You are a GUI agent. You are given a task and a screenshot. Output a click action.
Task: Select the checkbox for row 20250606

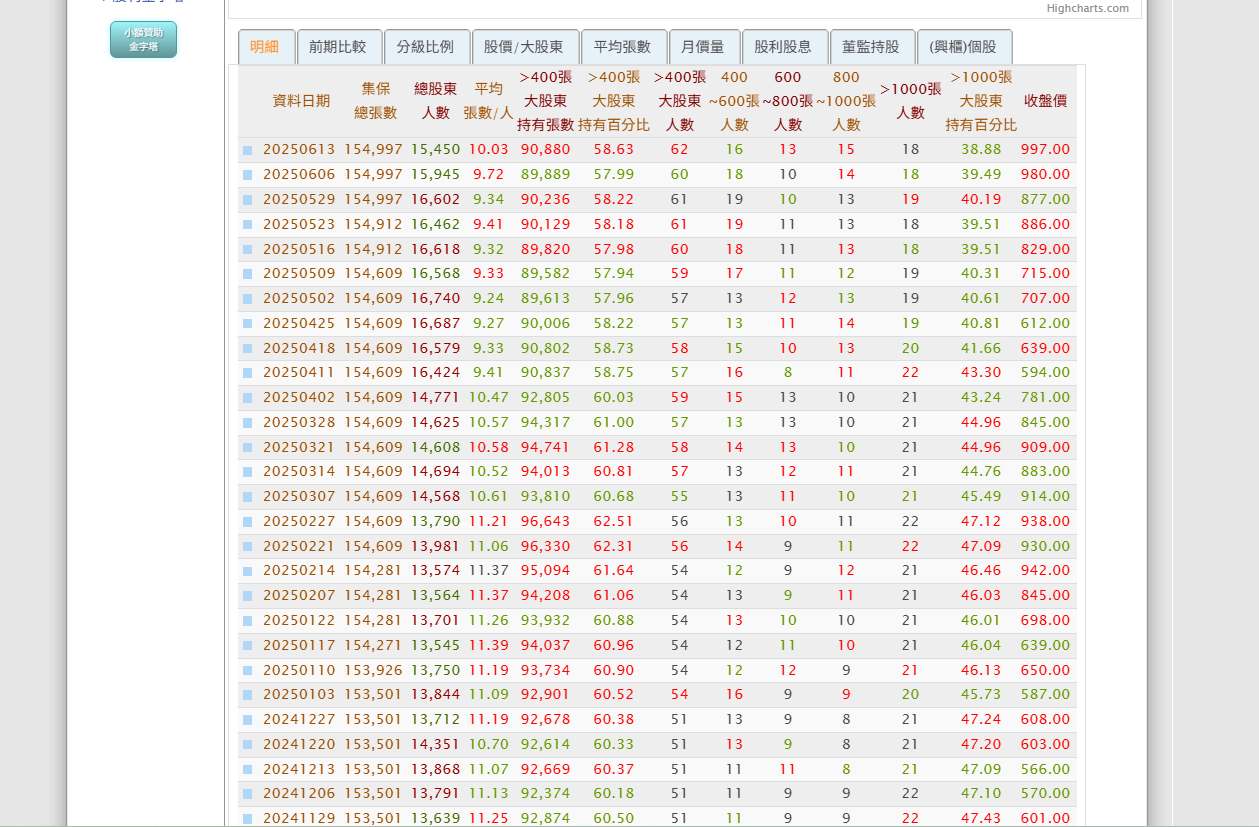tap(247, 174)
